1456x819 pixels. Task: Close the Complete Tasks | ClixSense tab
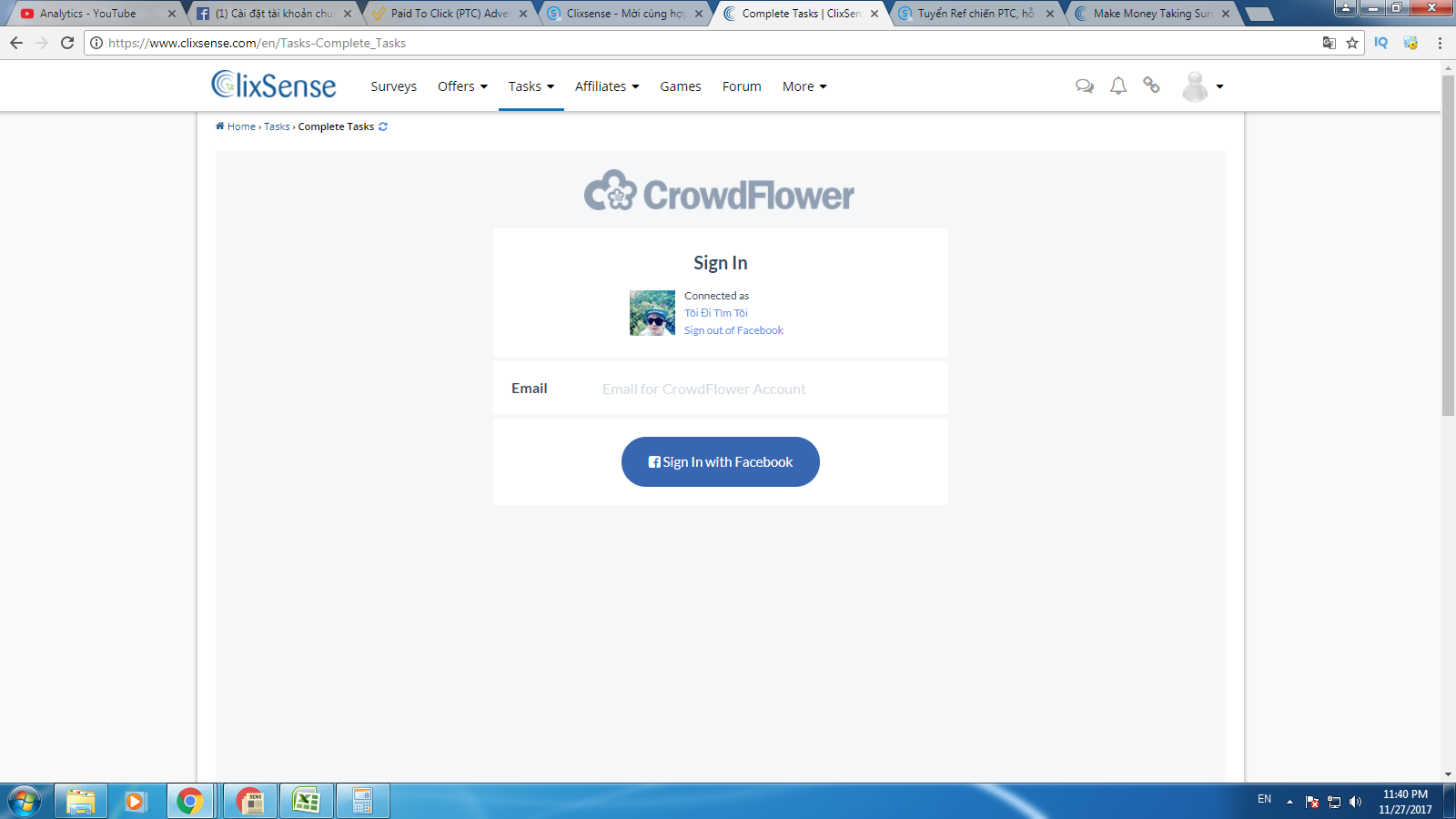click(875, 14)
